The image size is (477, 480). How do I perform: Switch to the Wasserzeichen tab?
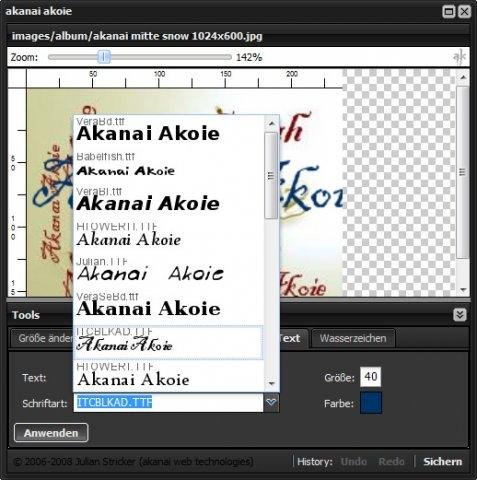[x=353, y=338]
